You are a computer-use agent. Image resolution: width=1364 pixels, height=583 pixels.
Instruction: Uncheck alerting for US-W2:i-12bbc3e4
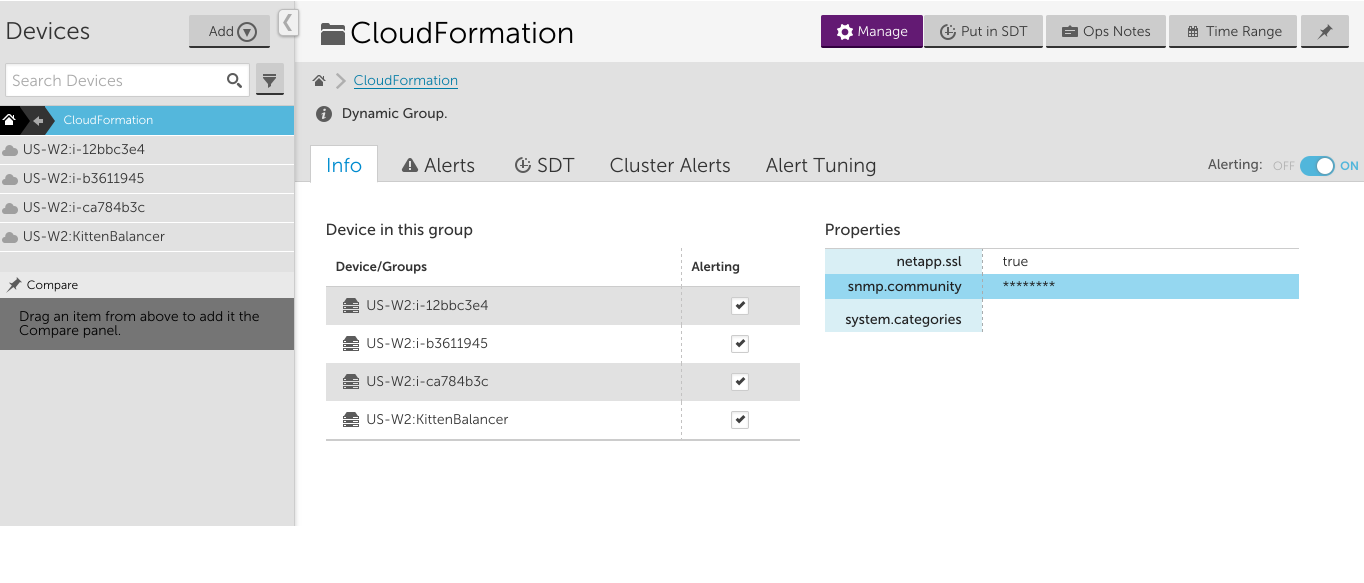click(x=740, y=306)
